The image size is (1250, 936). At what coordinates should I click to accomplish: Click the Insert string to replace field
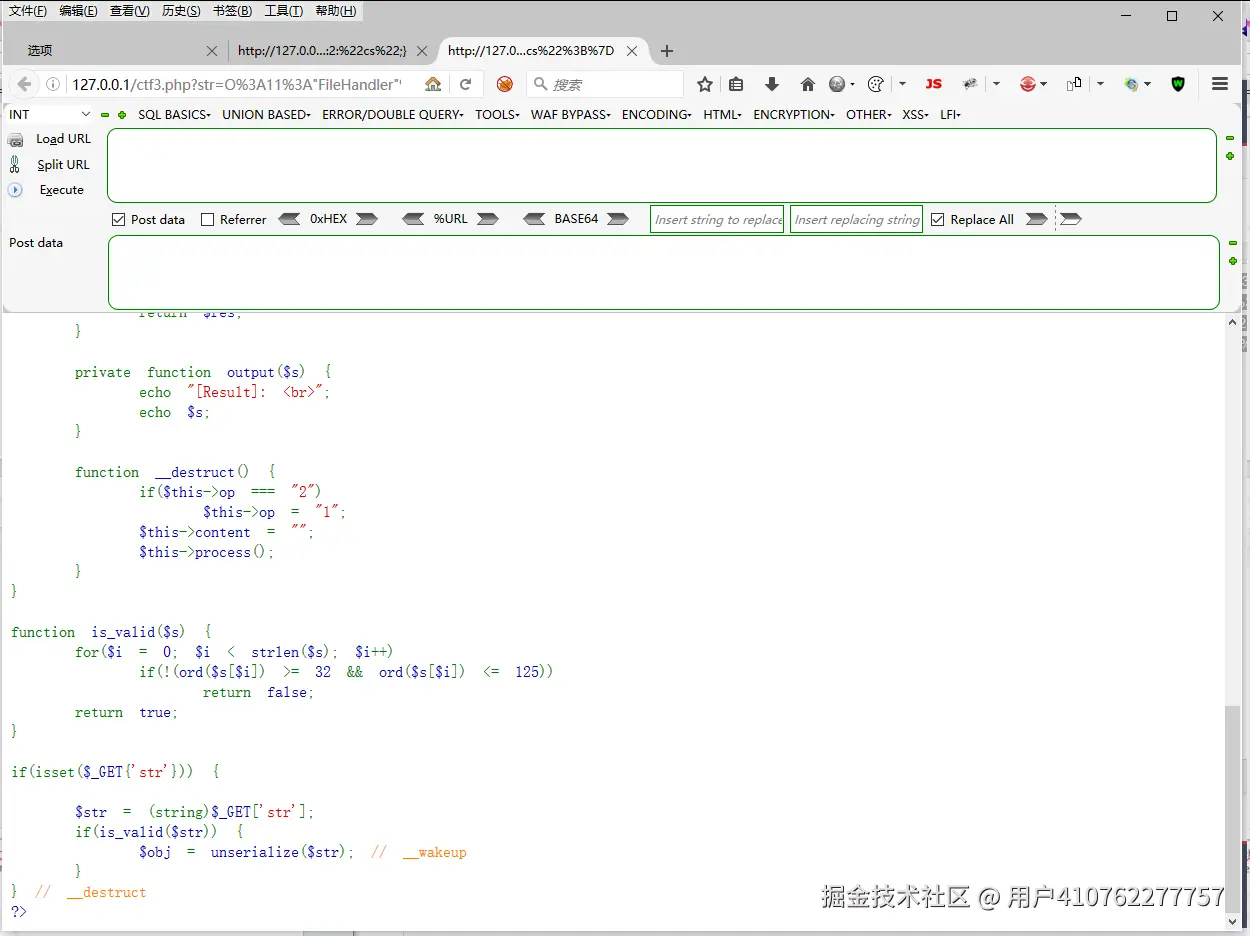click(x=716, y=219)
